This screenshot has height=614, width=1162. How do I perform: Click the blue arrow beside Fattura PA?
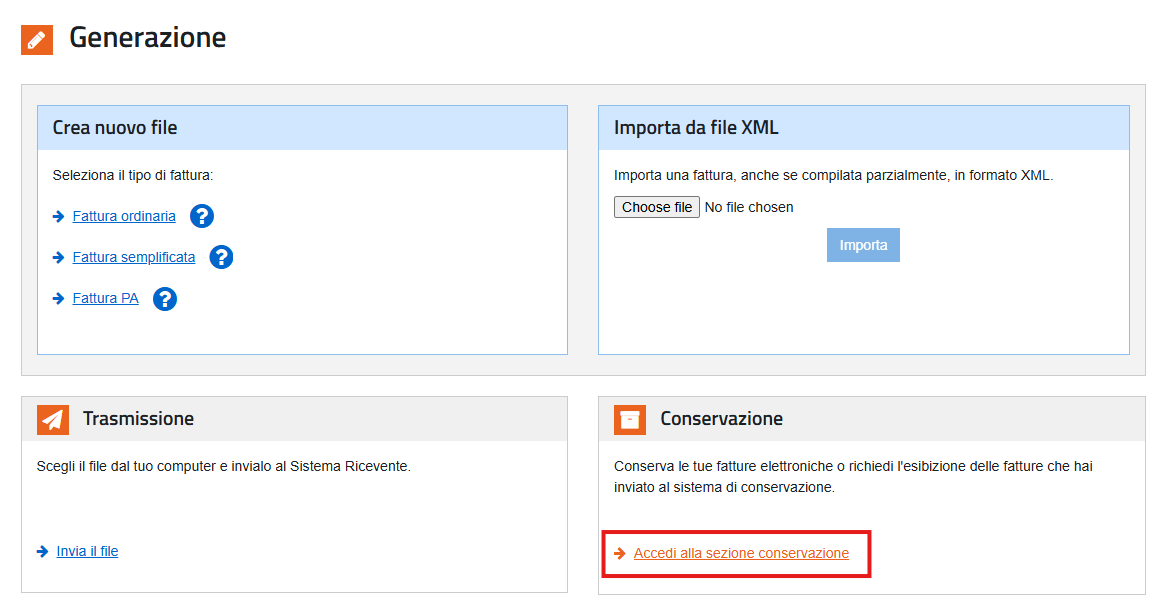57,297
